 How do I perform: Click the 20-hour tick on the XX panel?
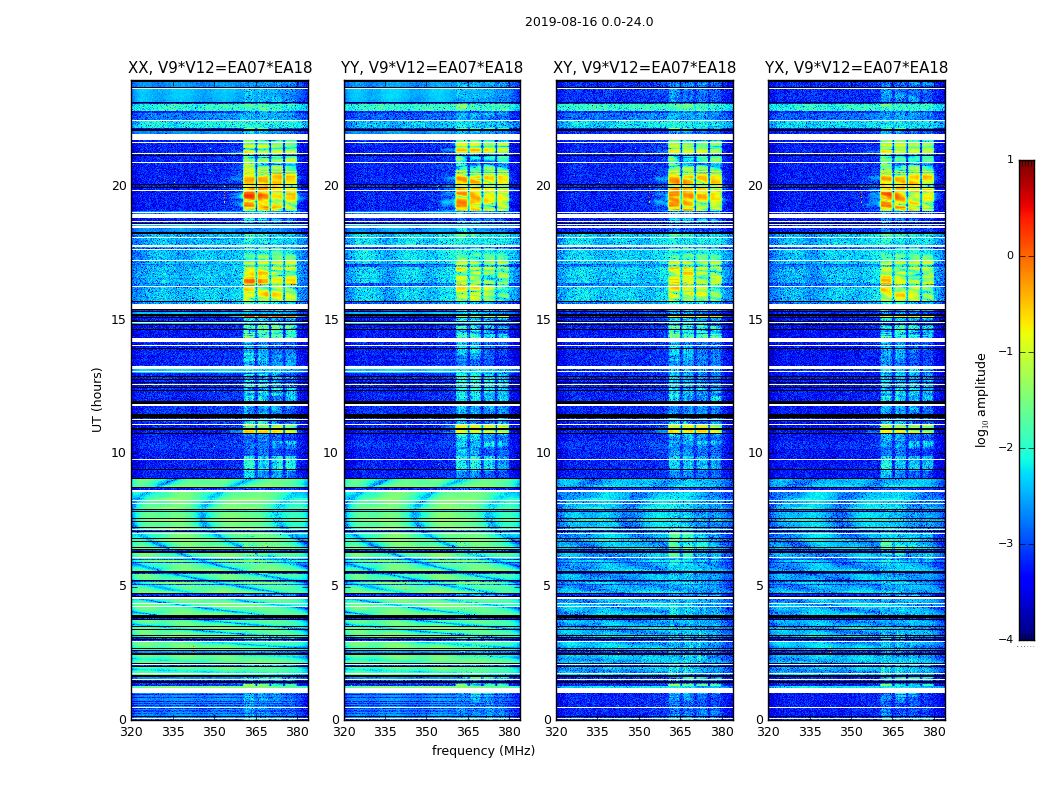pyautogui.click(x=119, y=186)
